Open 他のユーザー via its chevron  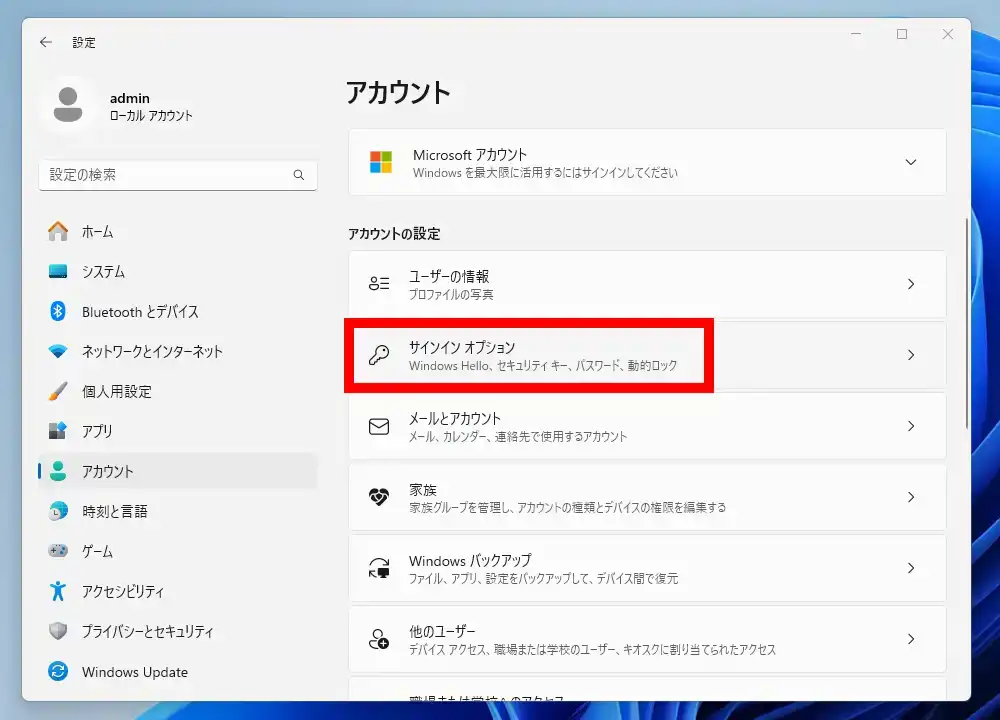tap(911, 639)
